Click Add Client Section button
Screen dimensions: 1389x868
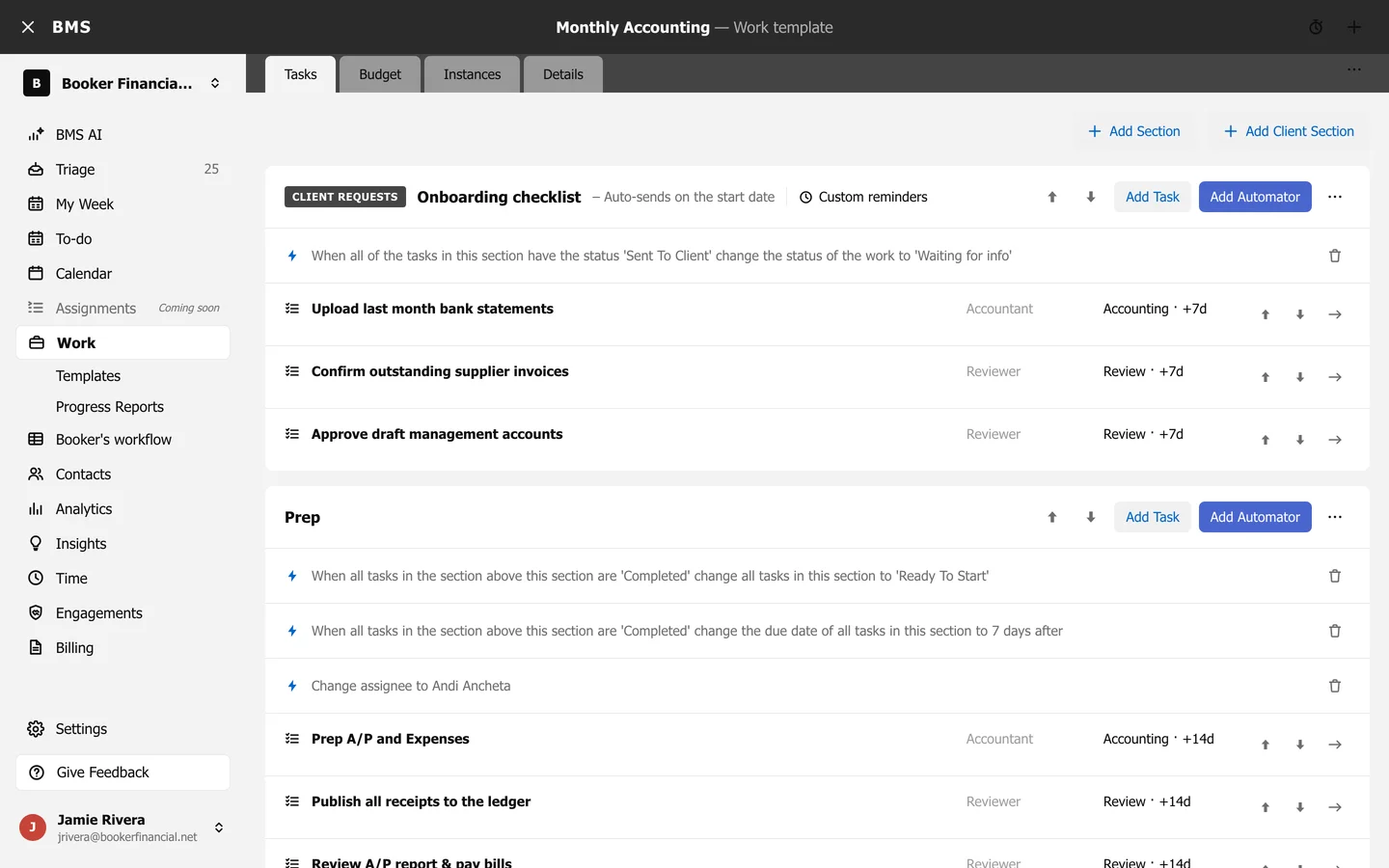tap(1289, 131)
